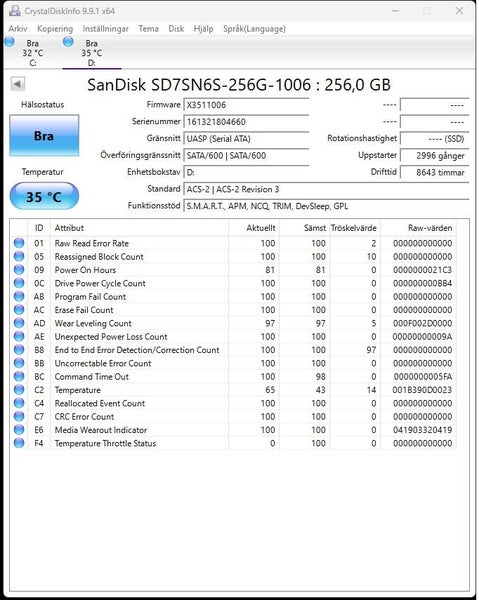
Task: Click the Serienummer value field
Action: pos(246,122)
